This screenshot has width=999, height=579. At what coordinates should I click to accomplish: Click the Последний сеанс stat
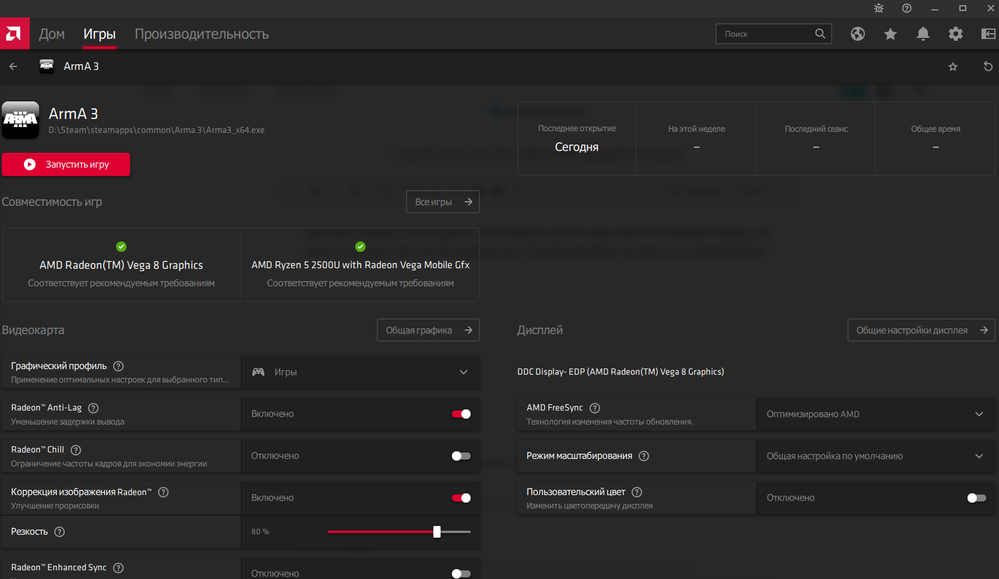(816, 138)
